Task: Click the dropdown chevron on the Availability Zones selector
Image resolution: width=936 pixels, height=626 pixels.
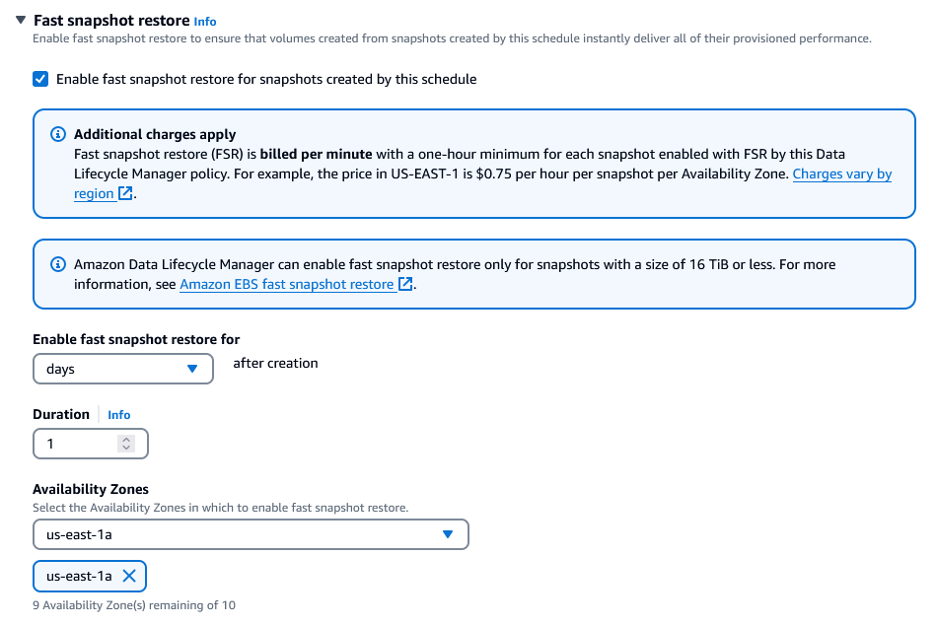Action: [448, 534]
